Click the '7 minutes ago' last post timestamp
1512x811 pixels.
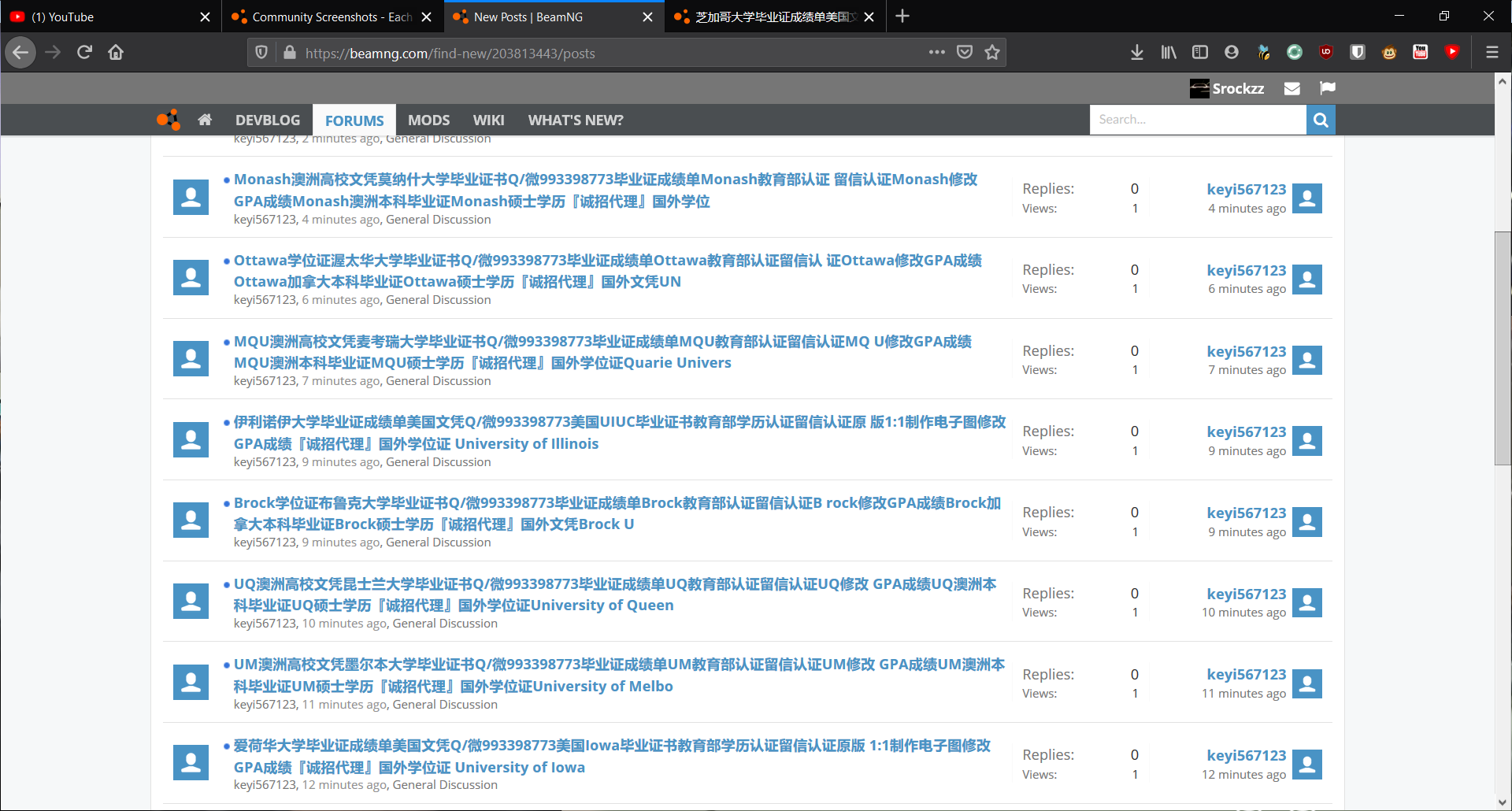click(1247, 370)
